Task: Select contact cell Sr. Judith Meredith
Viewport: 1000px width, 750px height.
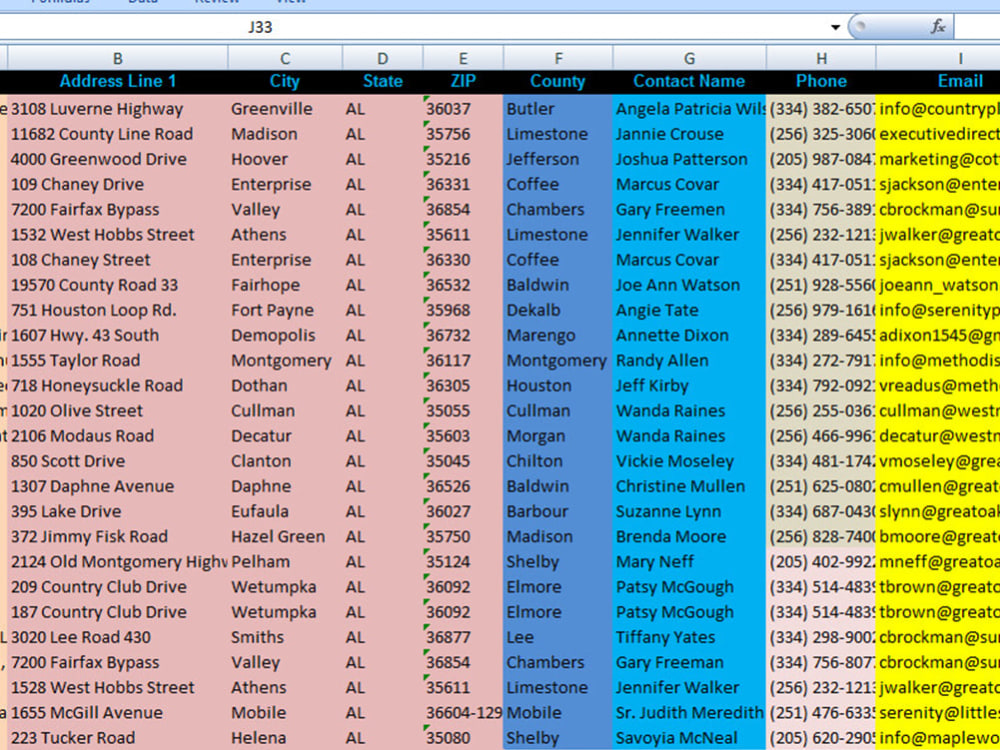Action: [x=689, y=713]
